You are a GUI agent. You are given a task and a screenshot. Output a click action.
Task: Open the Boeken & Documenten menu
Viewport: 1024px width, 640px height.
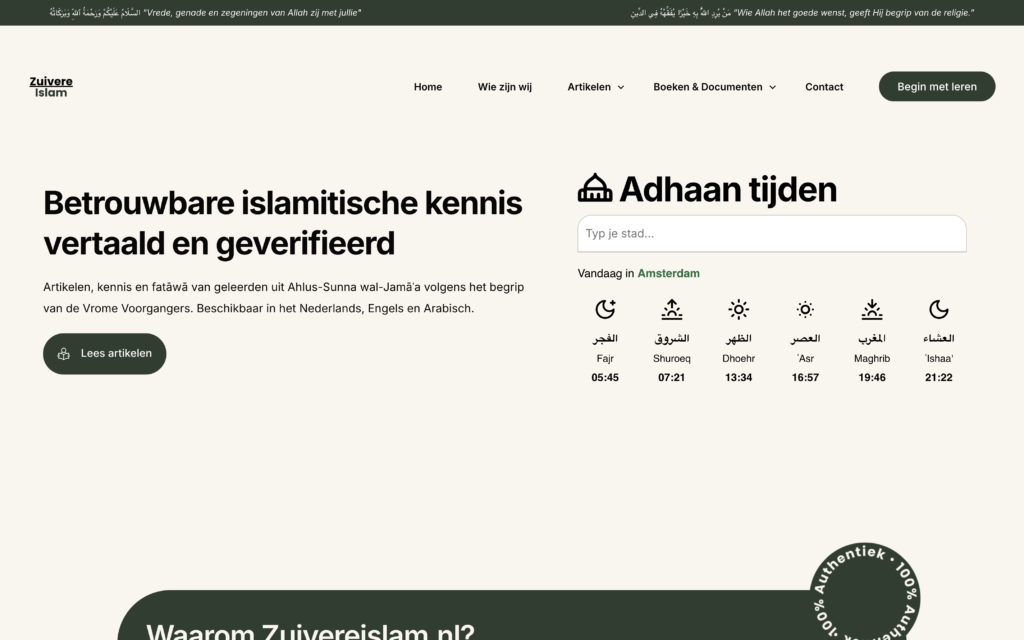pos(708,87)
